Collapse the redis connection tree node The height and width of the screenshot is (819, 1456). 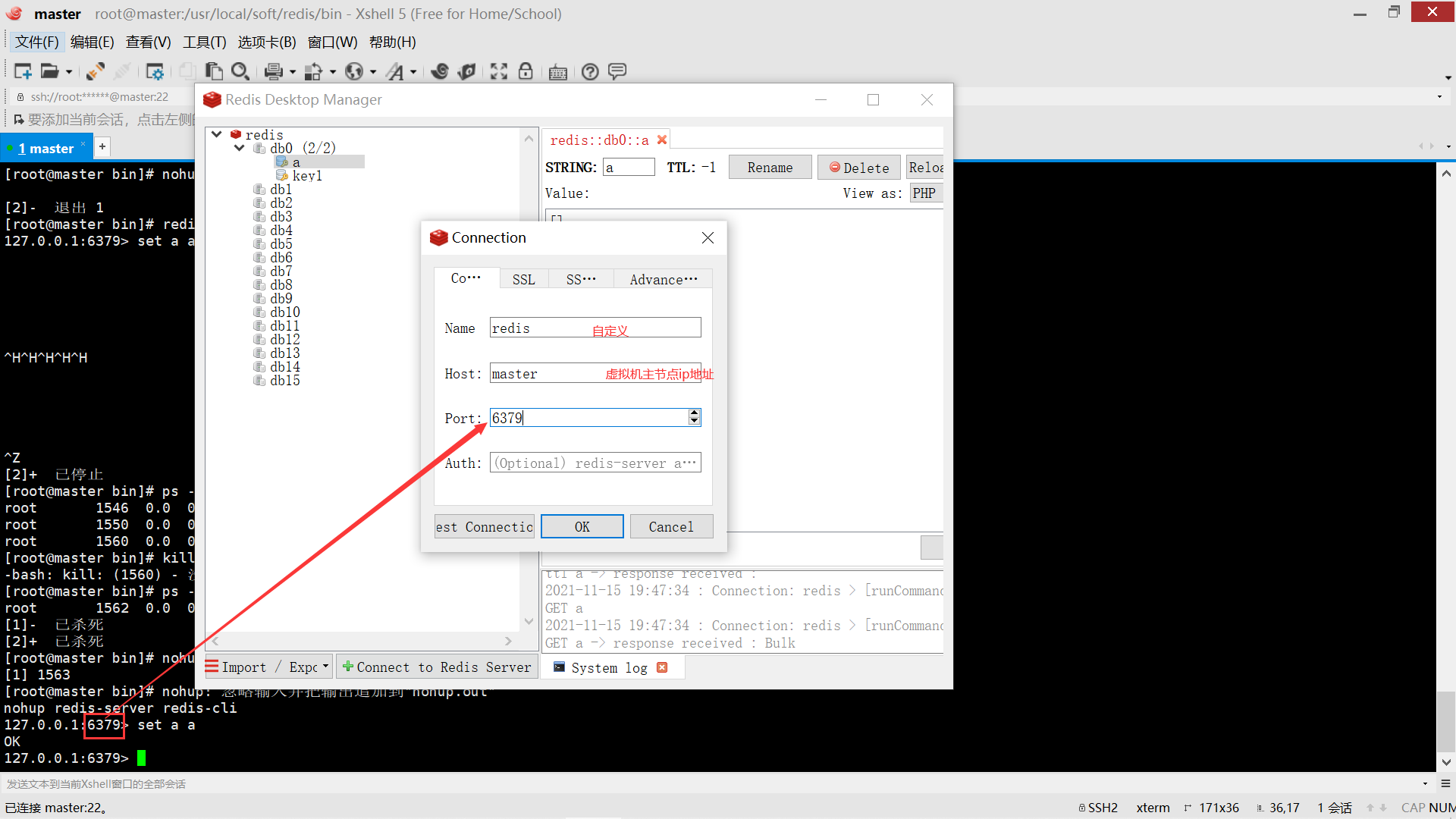pyautogui.click(x=217, y=134)
